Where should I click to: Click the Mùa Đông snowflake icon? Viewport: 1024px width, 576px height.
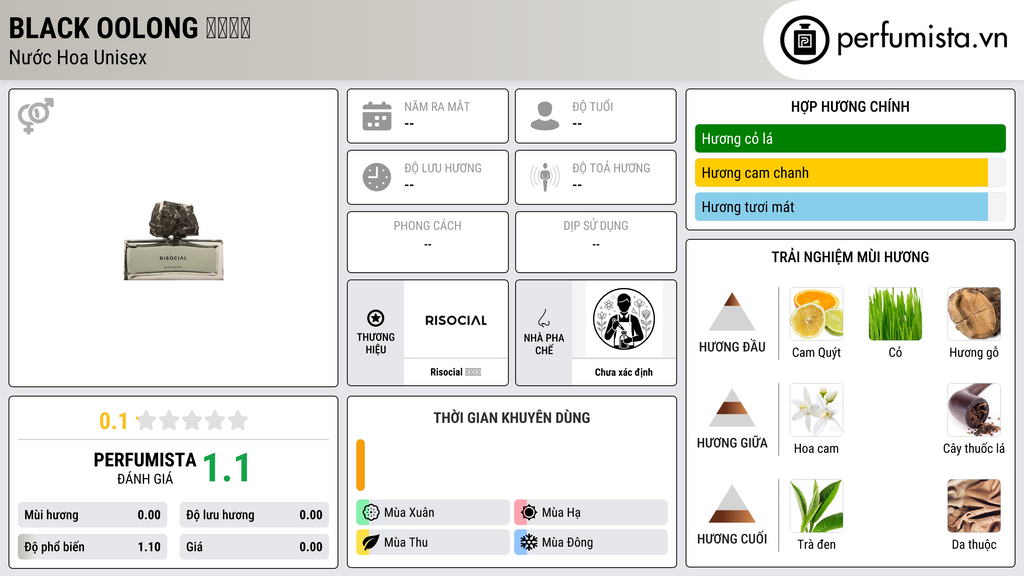click(529, 542)
